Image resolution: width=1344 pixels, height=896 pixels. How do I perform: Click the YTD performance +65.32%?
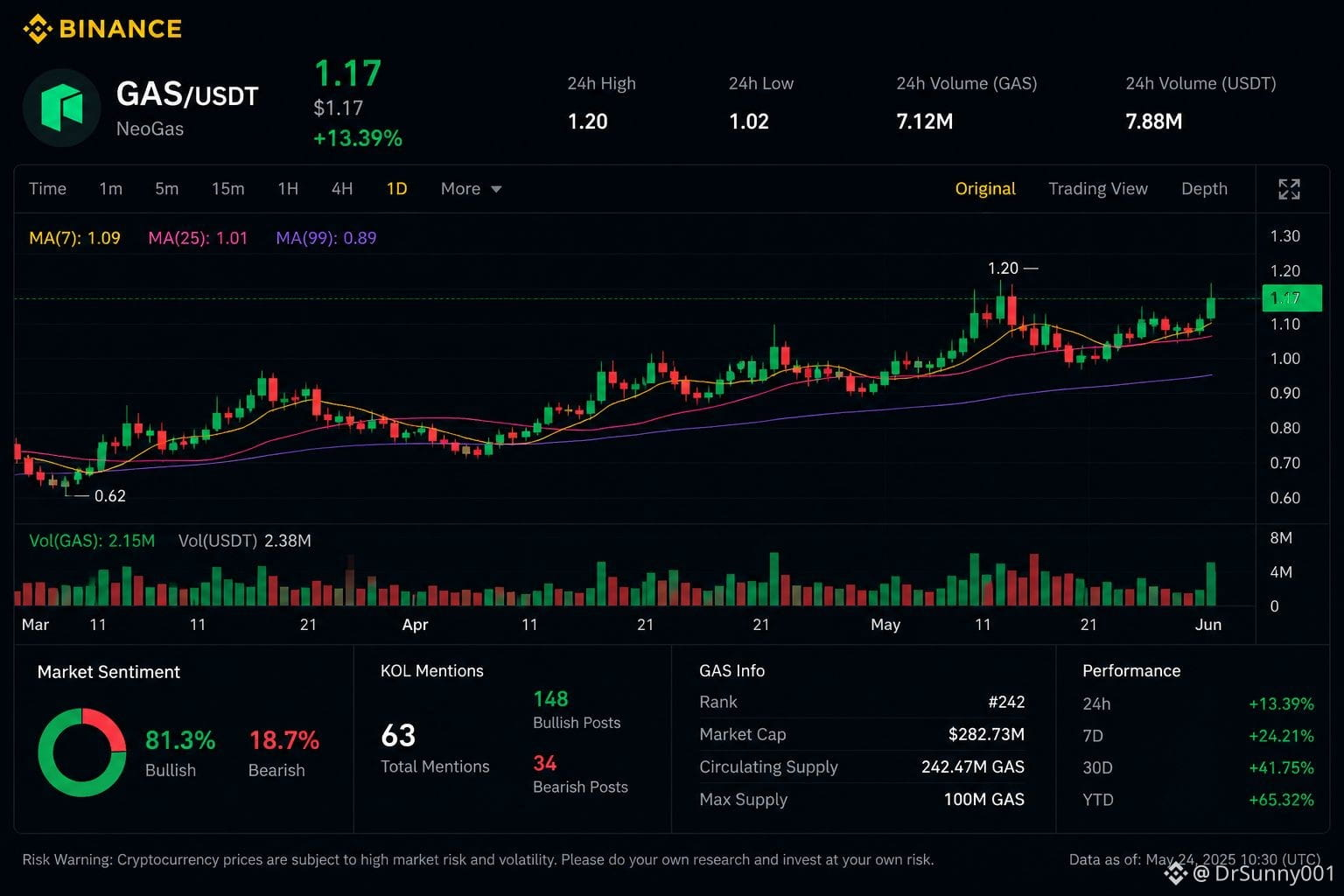(x=1281, y=800)
